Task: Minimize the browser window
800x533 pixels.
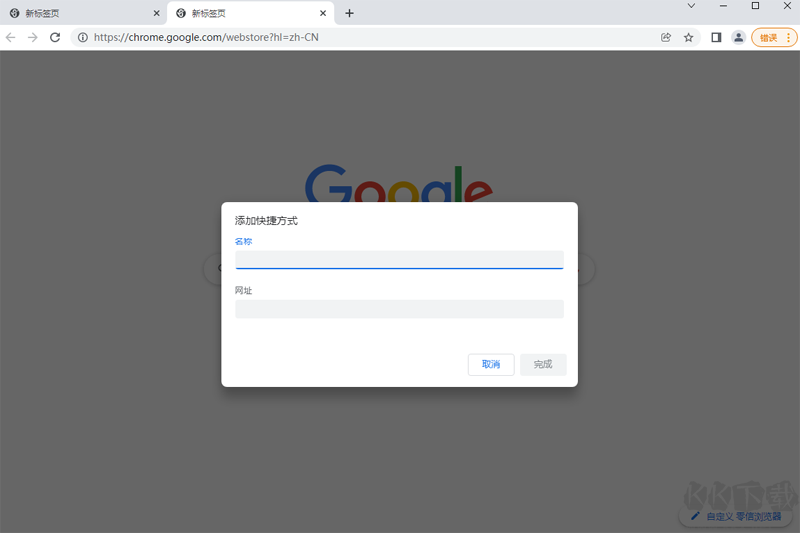Action: tap(723, 6)
